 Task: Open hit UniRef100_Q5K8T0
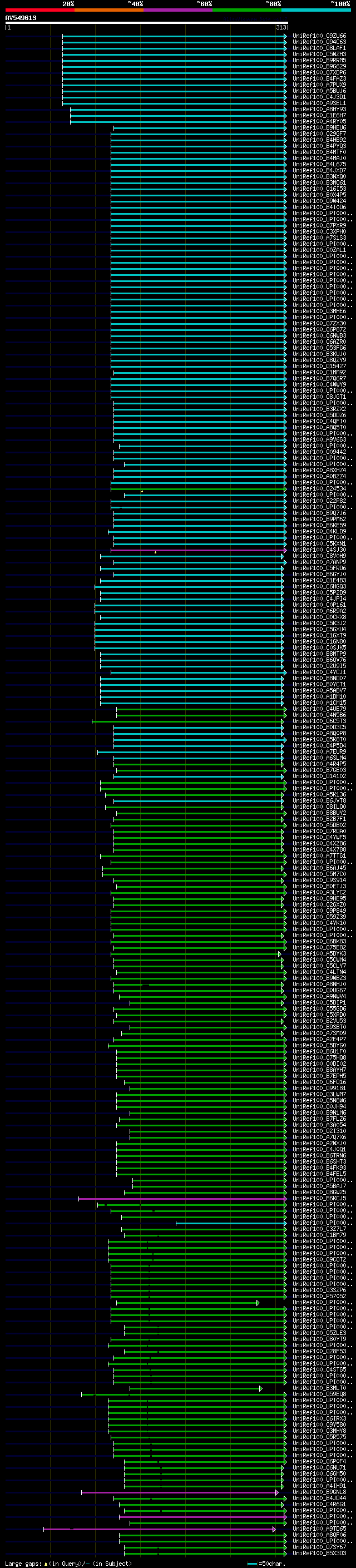(319, 740)
